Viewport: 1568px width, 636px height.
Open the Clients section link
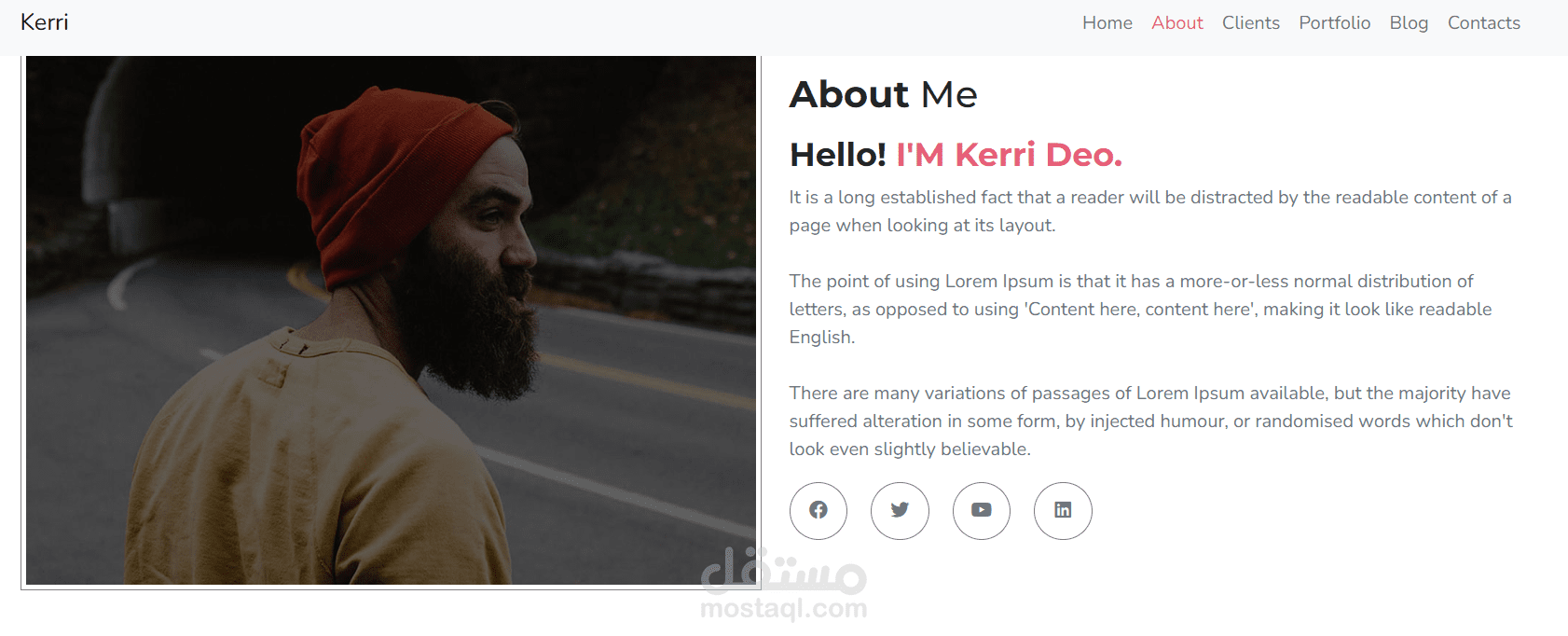click(1250, 23)
